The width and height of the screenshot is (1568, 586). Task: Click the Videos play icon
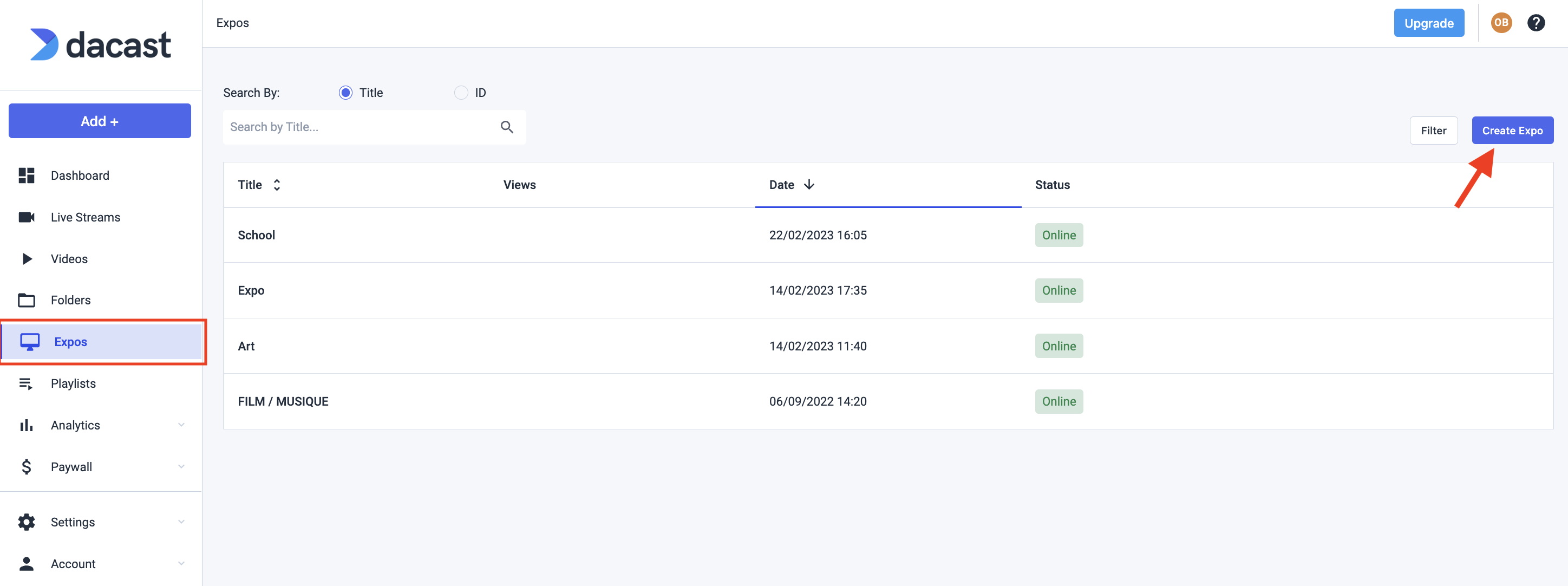pyautogui.click(x=27, y=259)
